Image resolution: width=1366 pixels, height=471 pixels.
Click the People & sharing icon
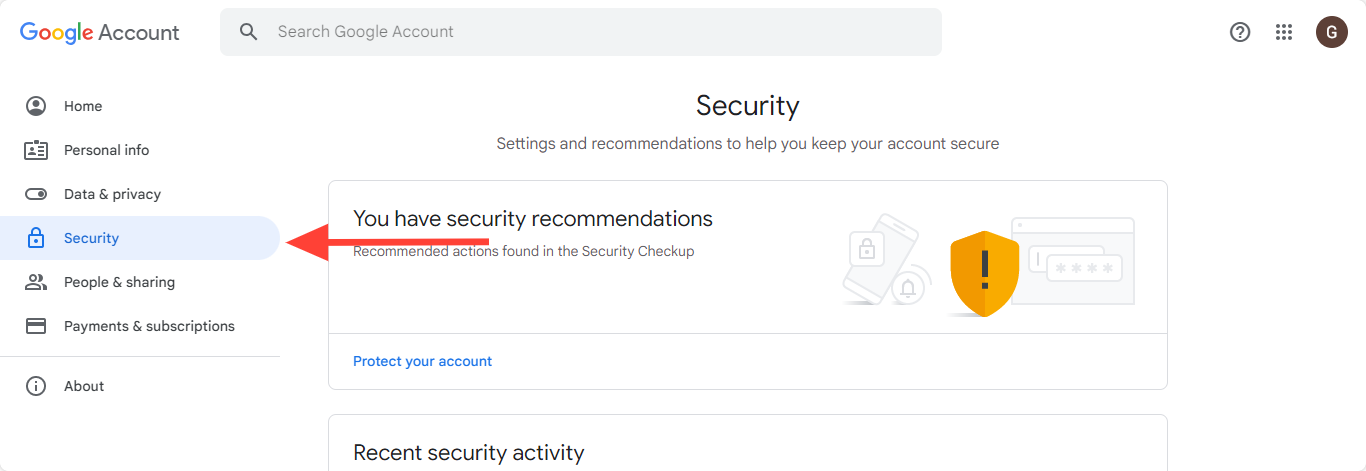coord(36,282)
